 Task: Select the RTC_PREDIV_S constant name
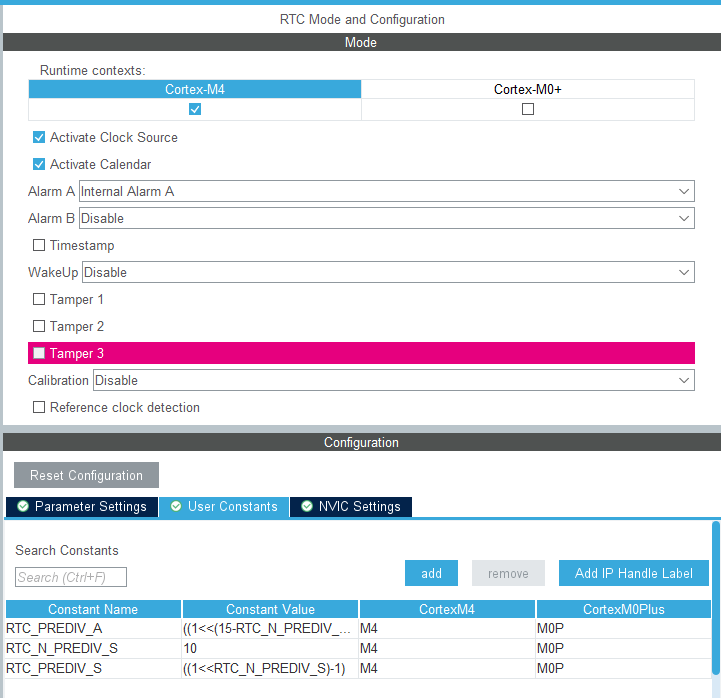(54, 669)
